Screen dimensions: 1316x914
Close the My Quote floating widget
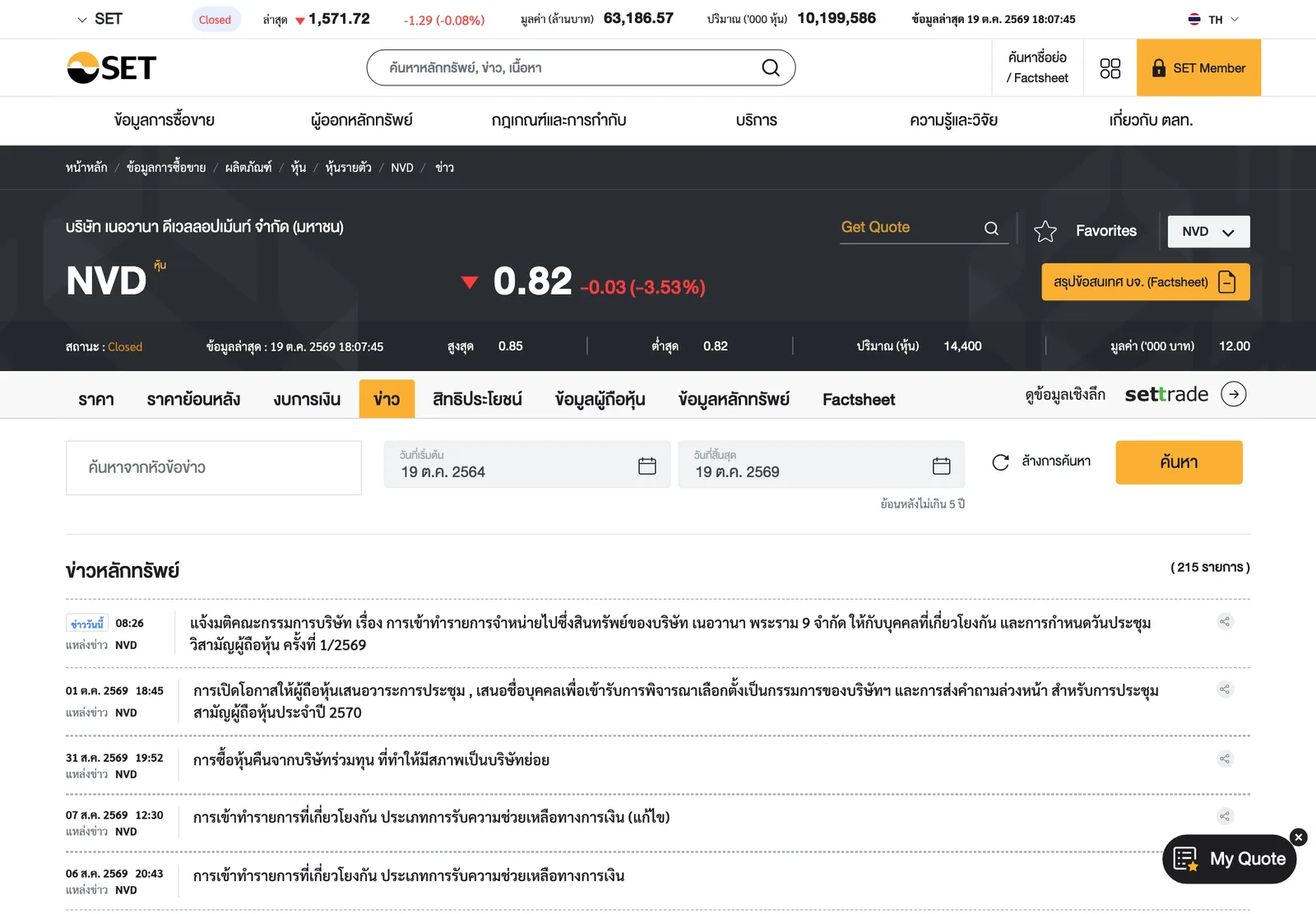coord(1299,837)
